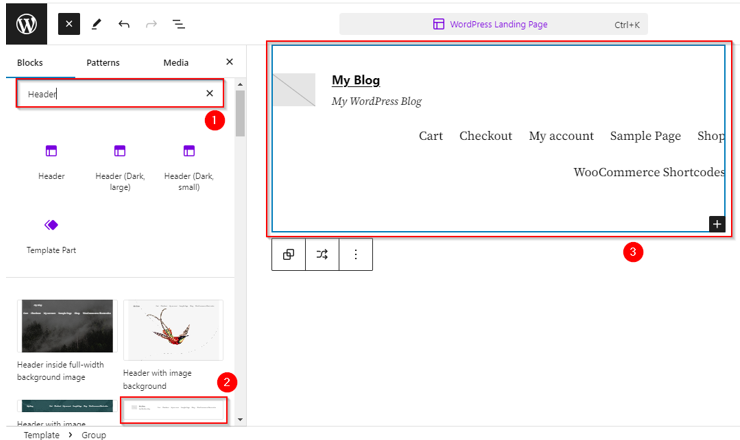Insert the Header (Dark, large) block
The height and width of the screenshot is (440, 740).
[x=120, y=168]
